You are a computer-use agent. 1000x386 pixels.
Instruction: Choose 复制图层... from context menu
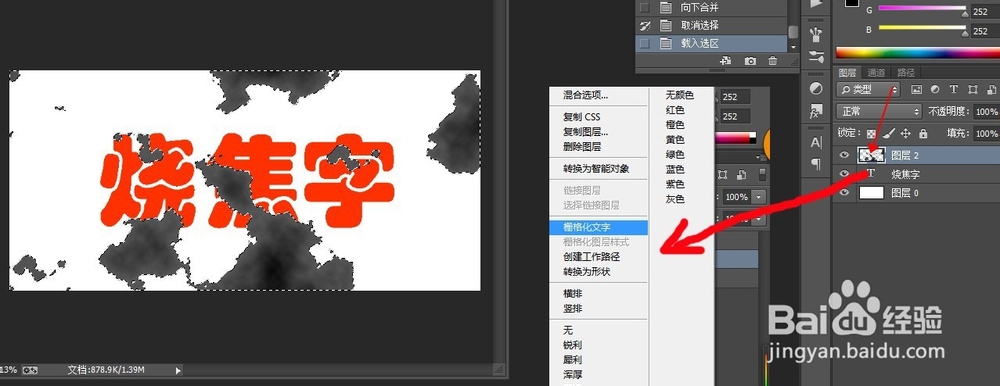pos(585,132)
